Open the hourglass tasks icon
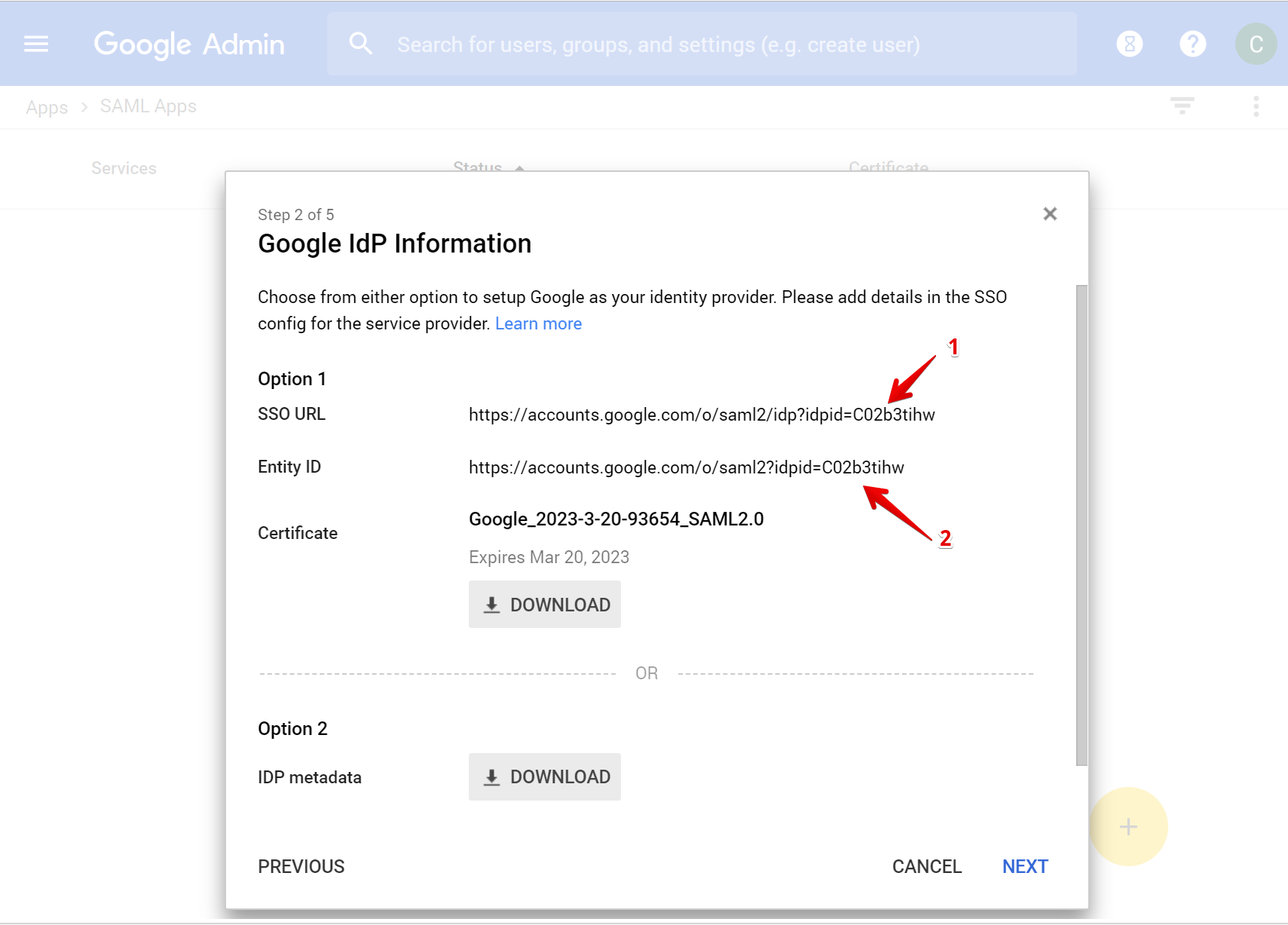The width and height of the screenshot is (1288, 925). [x=1129, y=44]
